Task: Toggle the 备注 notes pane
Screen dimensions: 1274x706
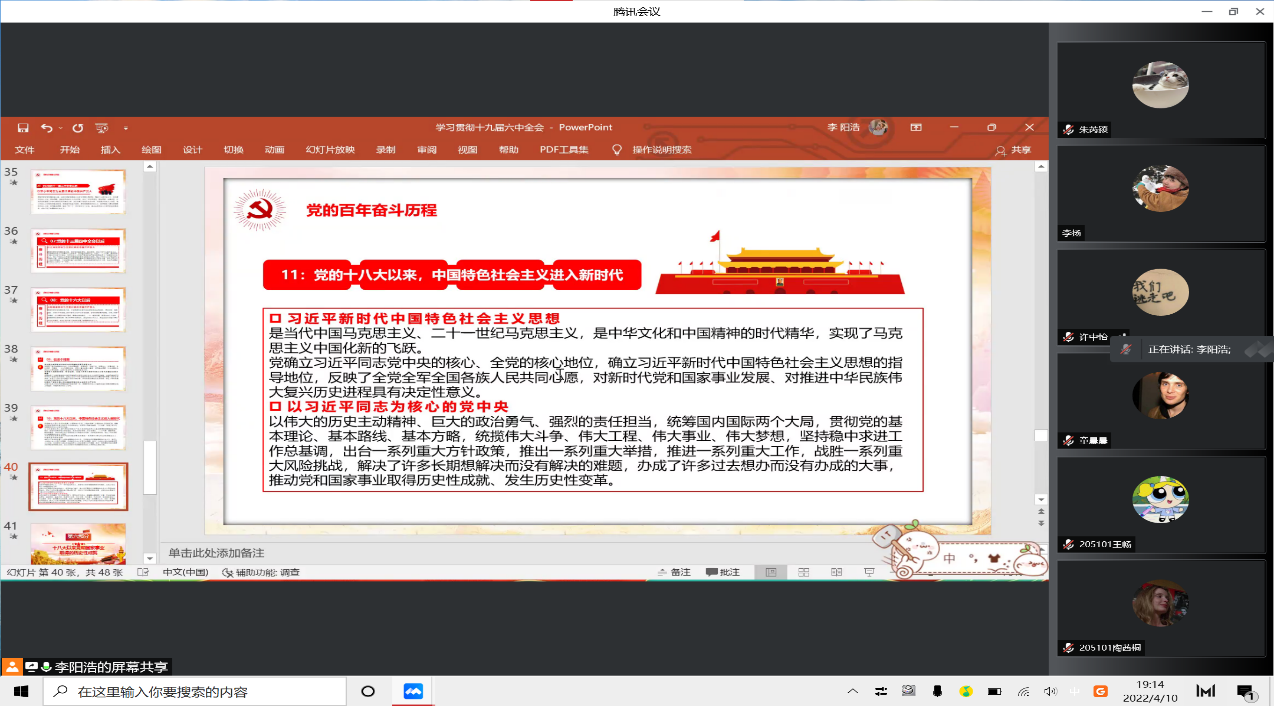Action: tap(672, 572)
